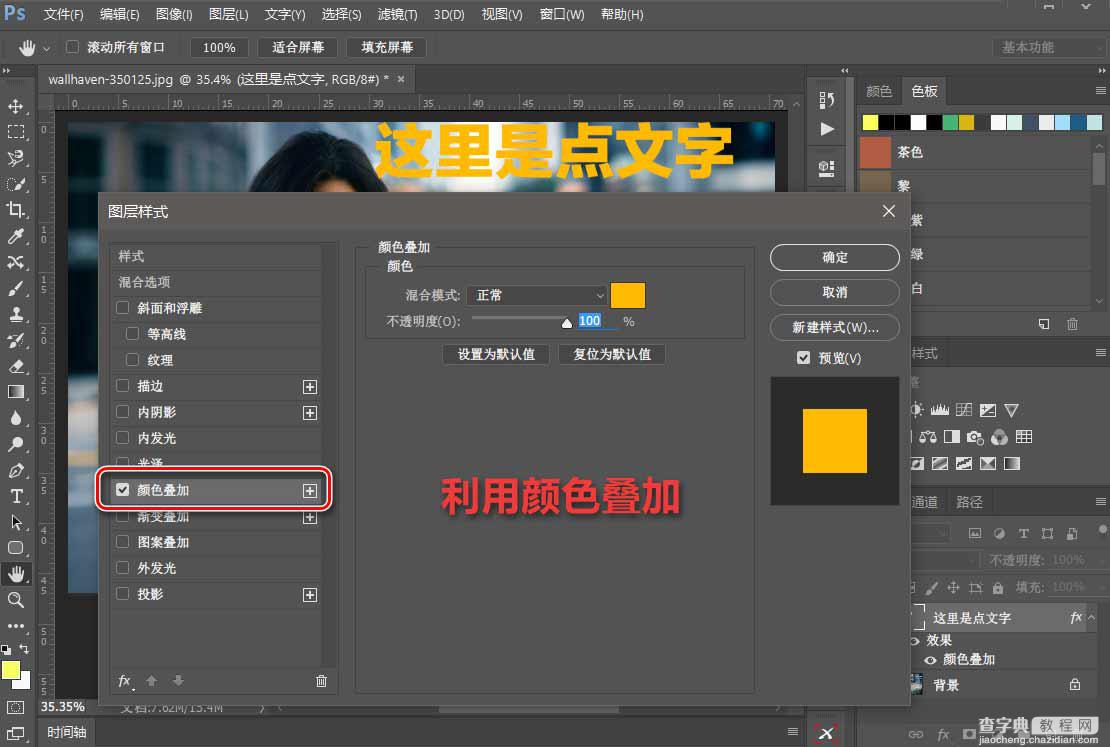Viewport: 1110px width, 747px height.
Task: Open Swatches panel options menu
Action: 1101,91
